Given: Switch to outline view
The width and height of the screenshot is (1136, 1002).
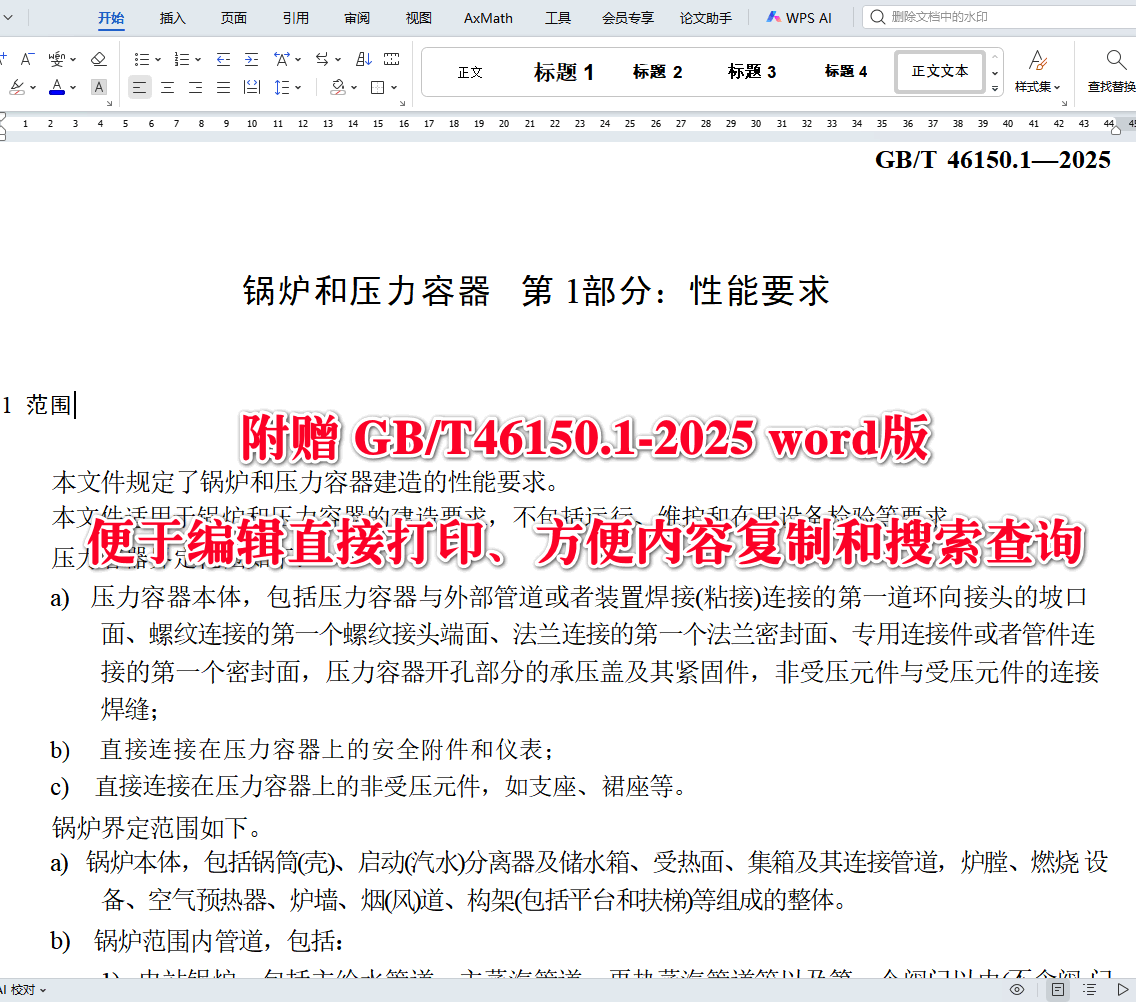Looking at the screenshot, I should pyautogui.click(x=1090, y=990).
